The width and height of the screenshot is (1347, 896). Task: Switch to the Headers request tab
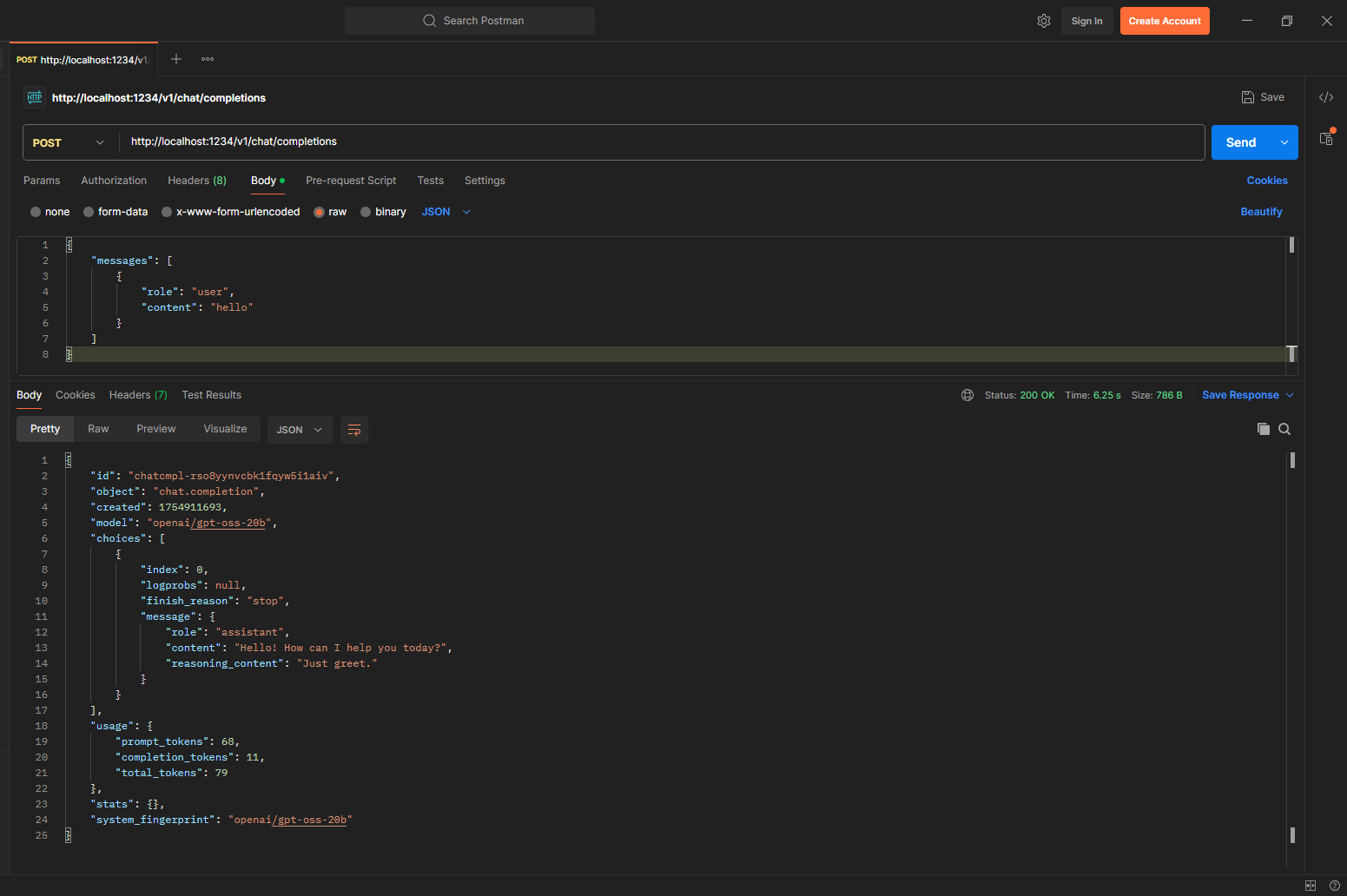(x=196, y=181)
